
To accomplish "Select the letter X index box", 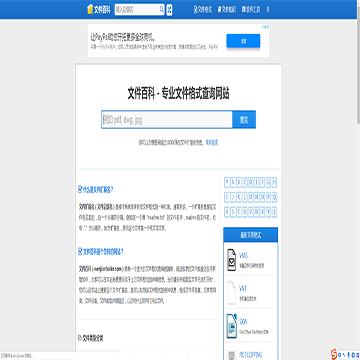I will (263, 212).
